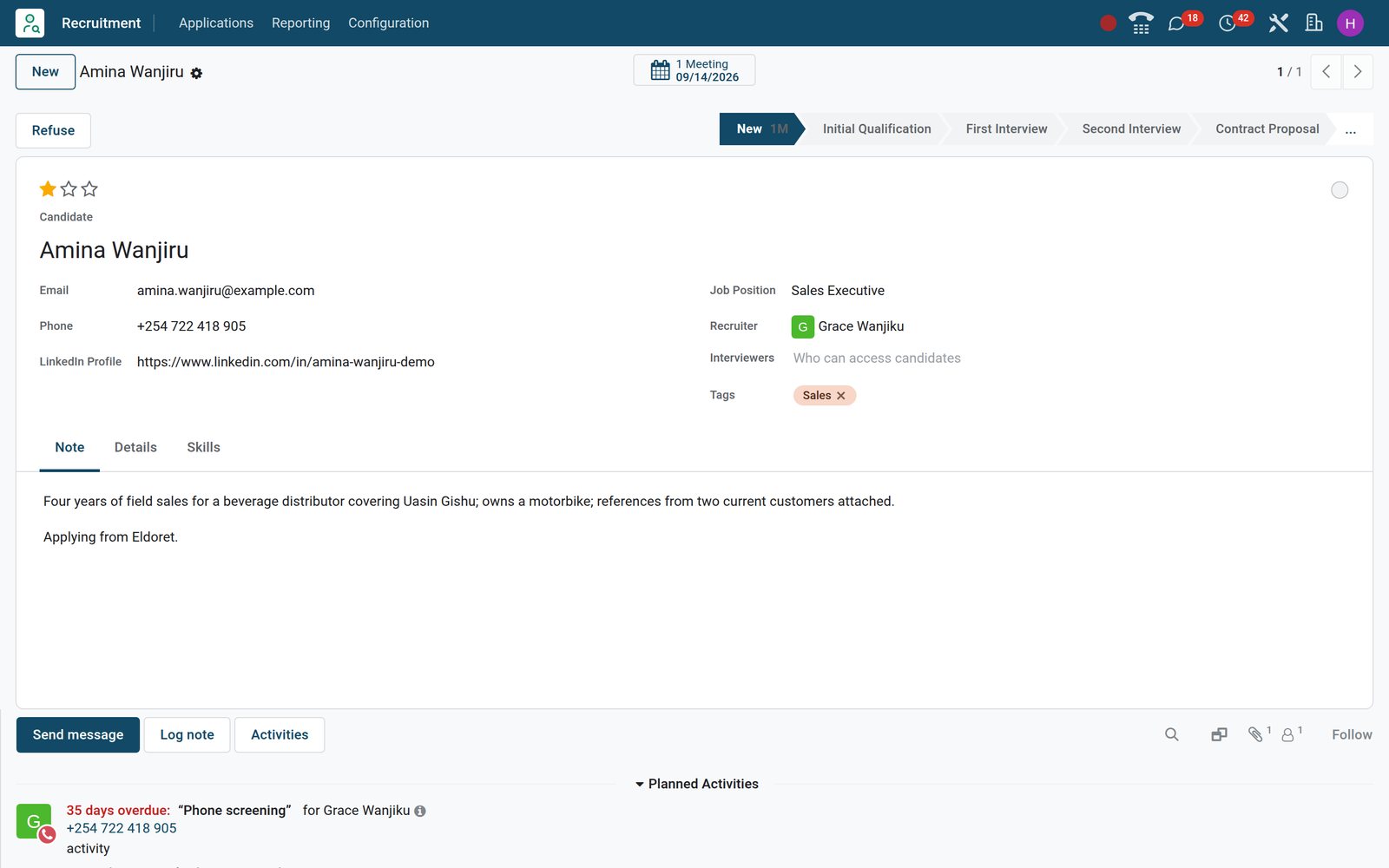Switch to the Details tab
The height and width of the screenshot is (868, 1389).
(x=135, y=448)
